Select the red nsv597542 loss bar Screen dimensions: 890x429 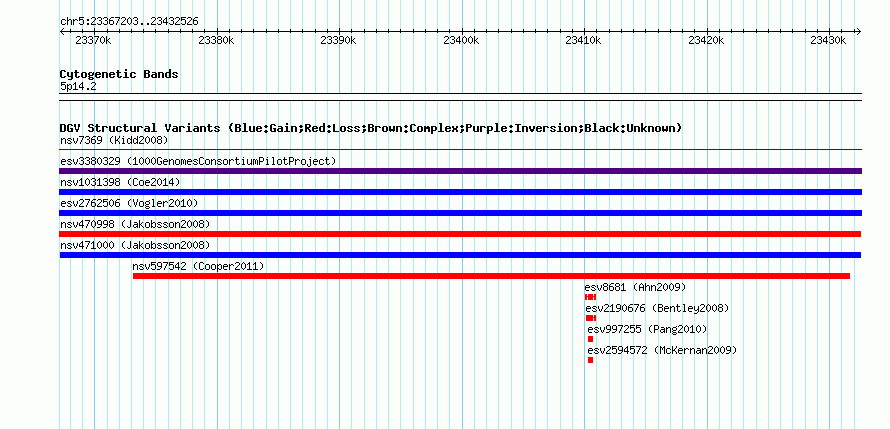pyautogui.click(x=492, y=276)
